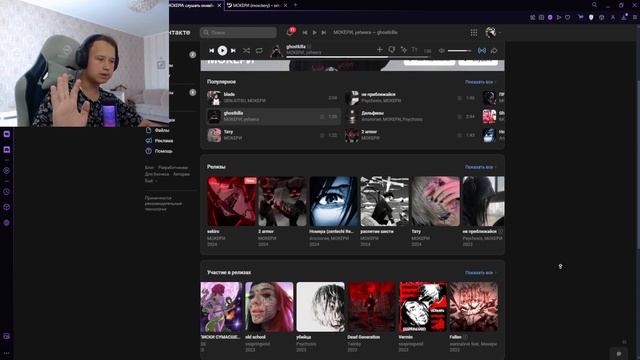Screen dimensions: 640x360
Task: Show all featured-in releases link
Action: coord(480,272)
